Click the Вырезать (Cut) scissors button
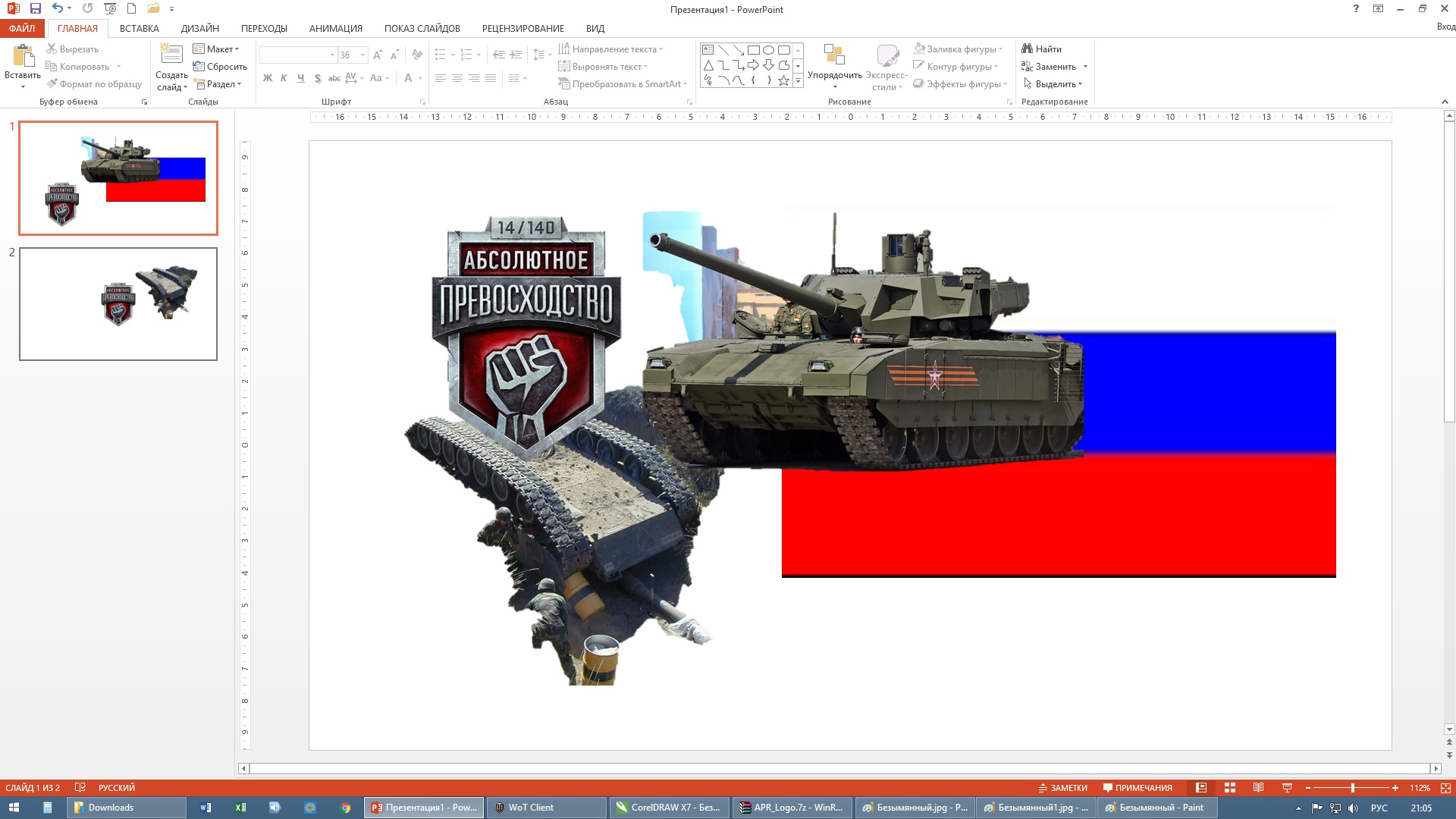The height and width of the screenshot is (819, 1456). pos(72,49)
